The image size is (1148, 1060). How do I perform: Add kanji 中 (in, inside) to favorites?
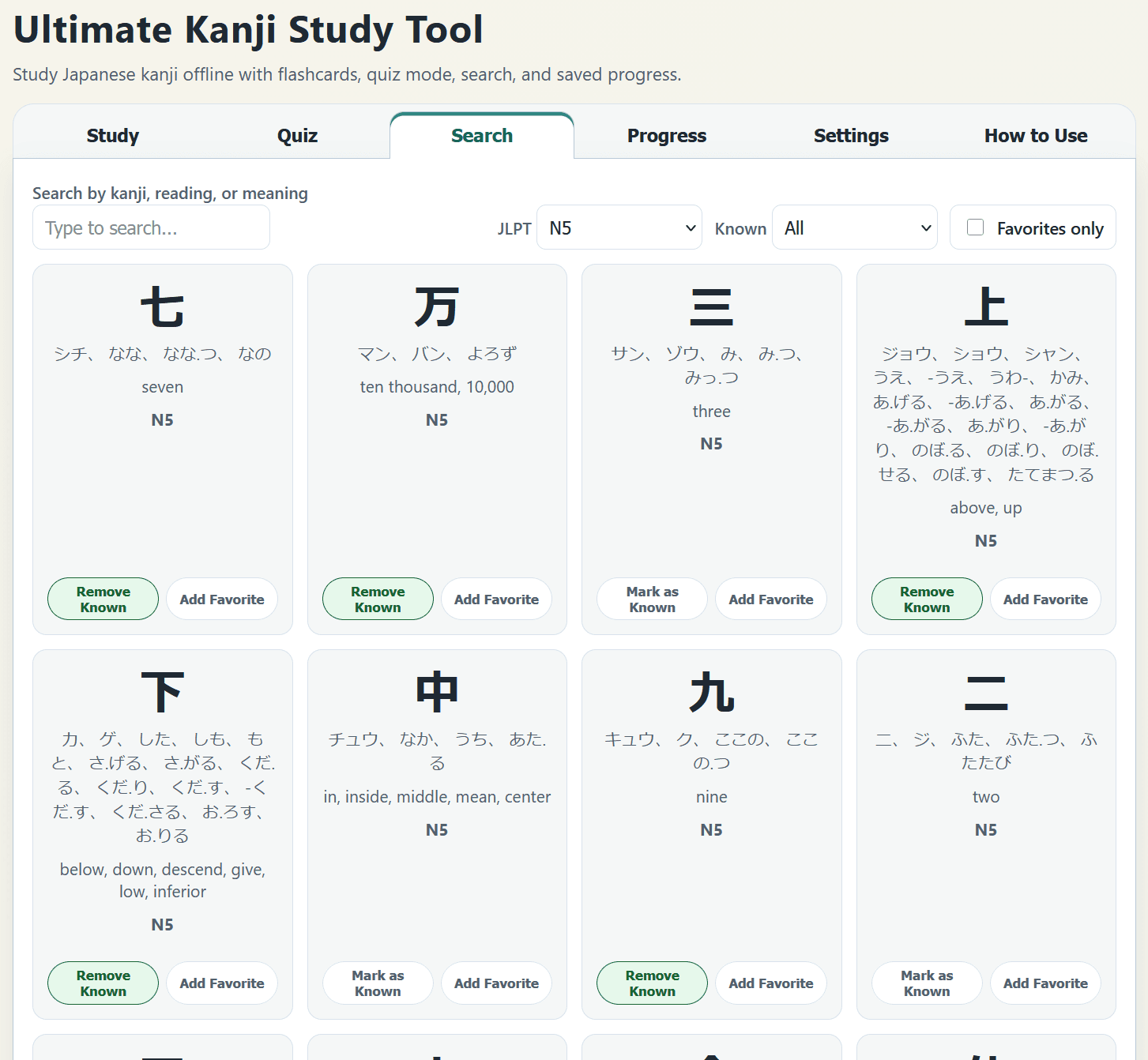(x=496, y=983)
